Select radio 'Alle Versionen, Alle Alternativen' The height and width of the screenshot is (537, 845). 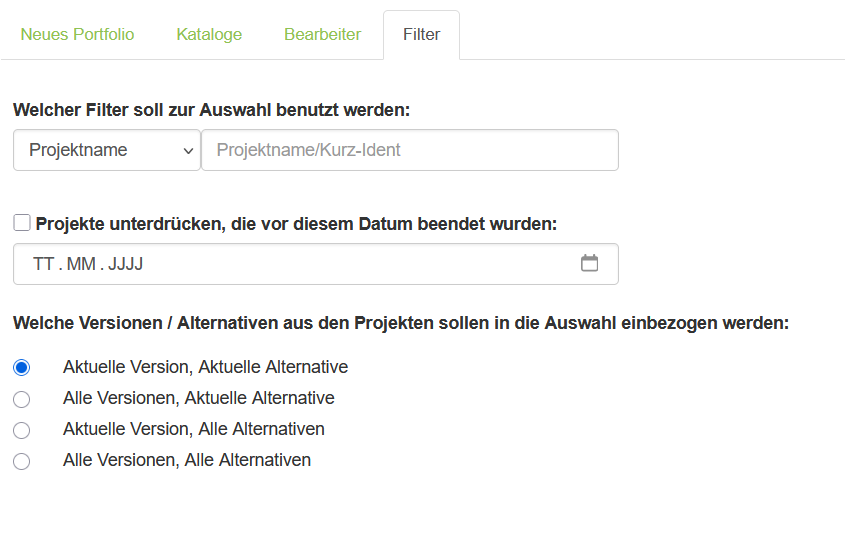(21, 461)
